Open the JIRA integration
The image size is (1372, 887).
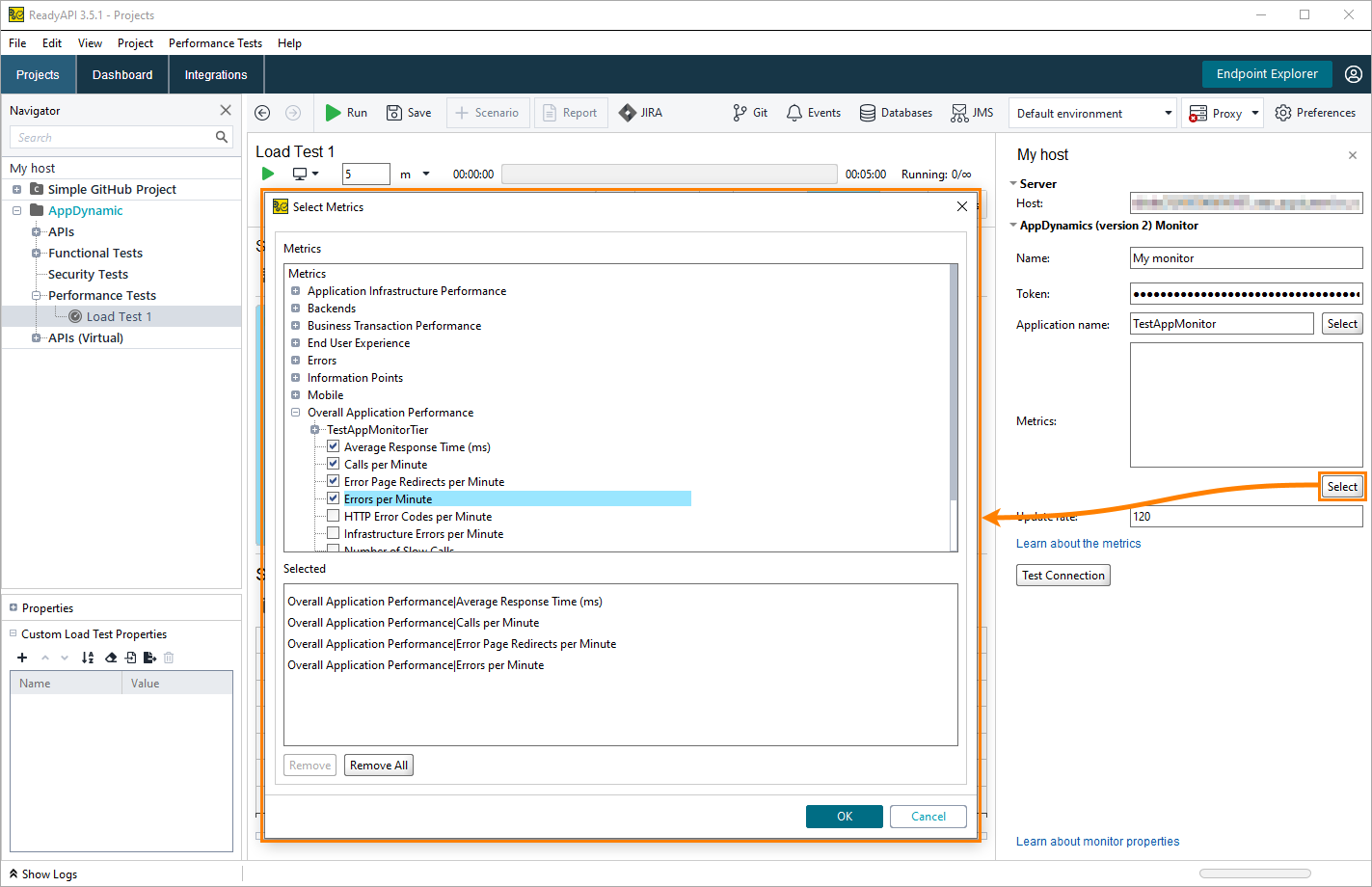[x=640, y=112]
